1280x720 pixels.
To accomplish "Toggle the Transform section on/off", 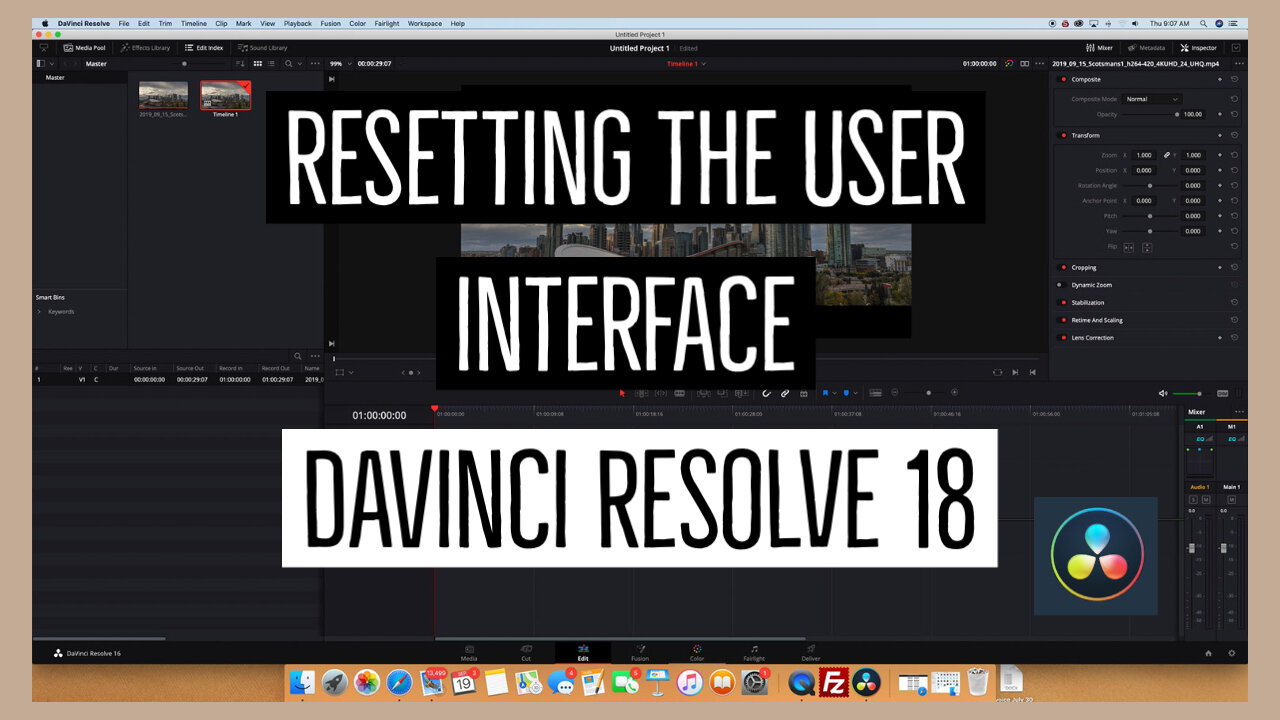I will pos(1063,136).
